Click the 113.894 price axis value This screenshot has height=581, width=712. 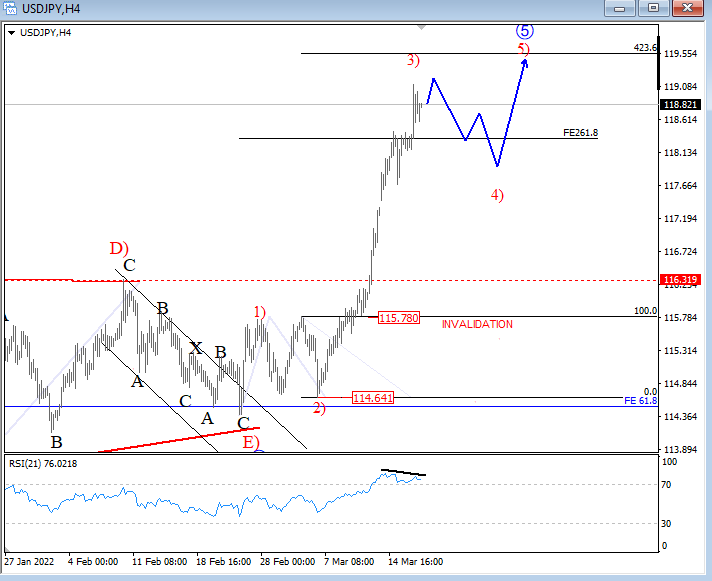pyautogui.click(x=680, y=449)
